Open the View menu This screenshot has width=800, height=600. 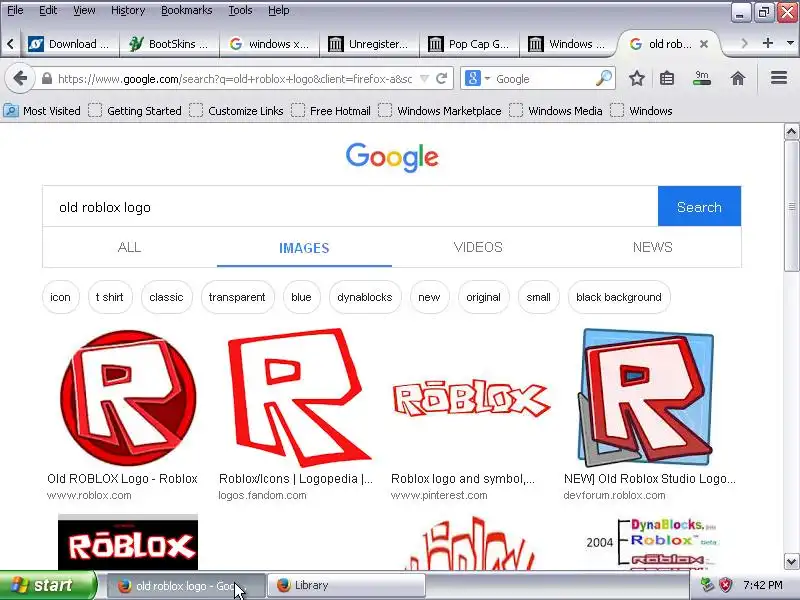pos(84,10)
